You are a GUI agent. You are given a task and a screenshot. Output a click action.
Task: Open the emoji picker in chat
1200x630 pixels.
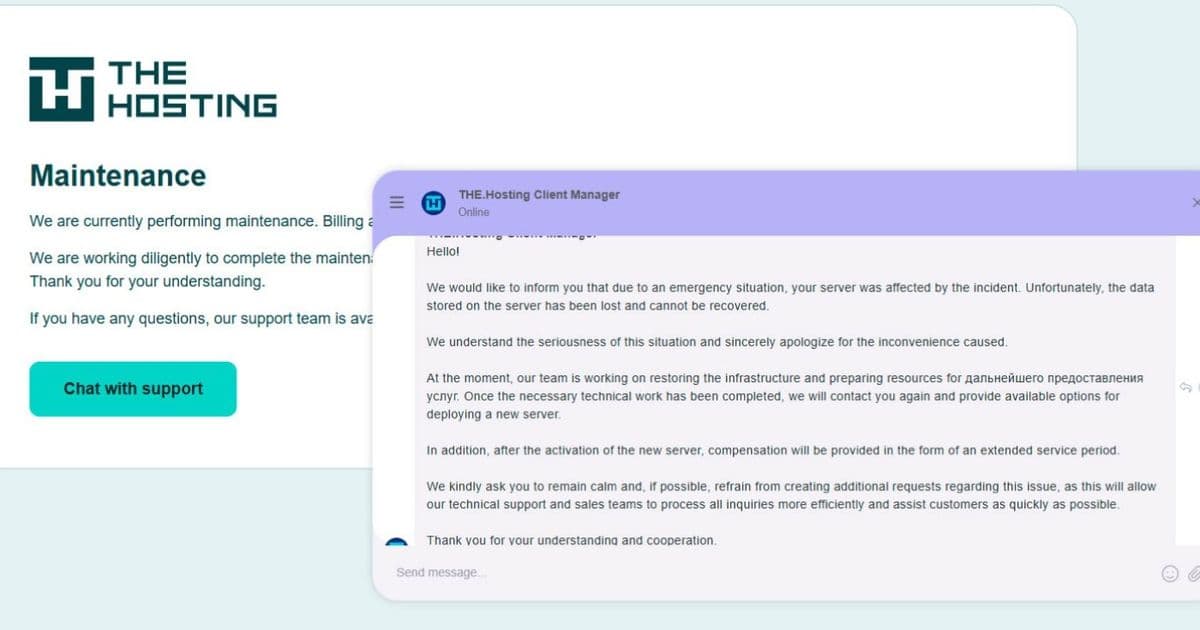(1170, 574)
